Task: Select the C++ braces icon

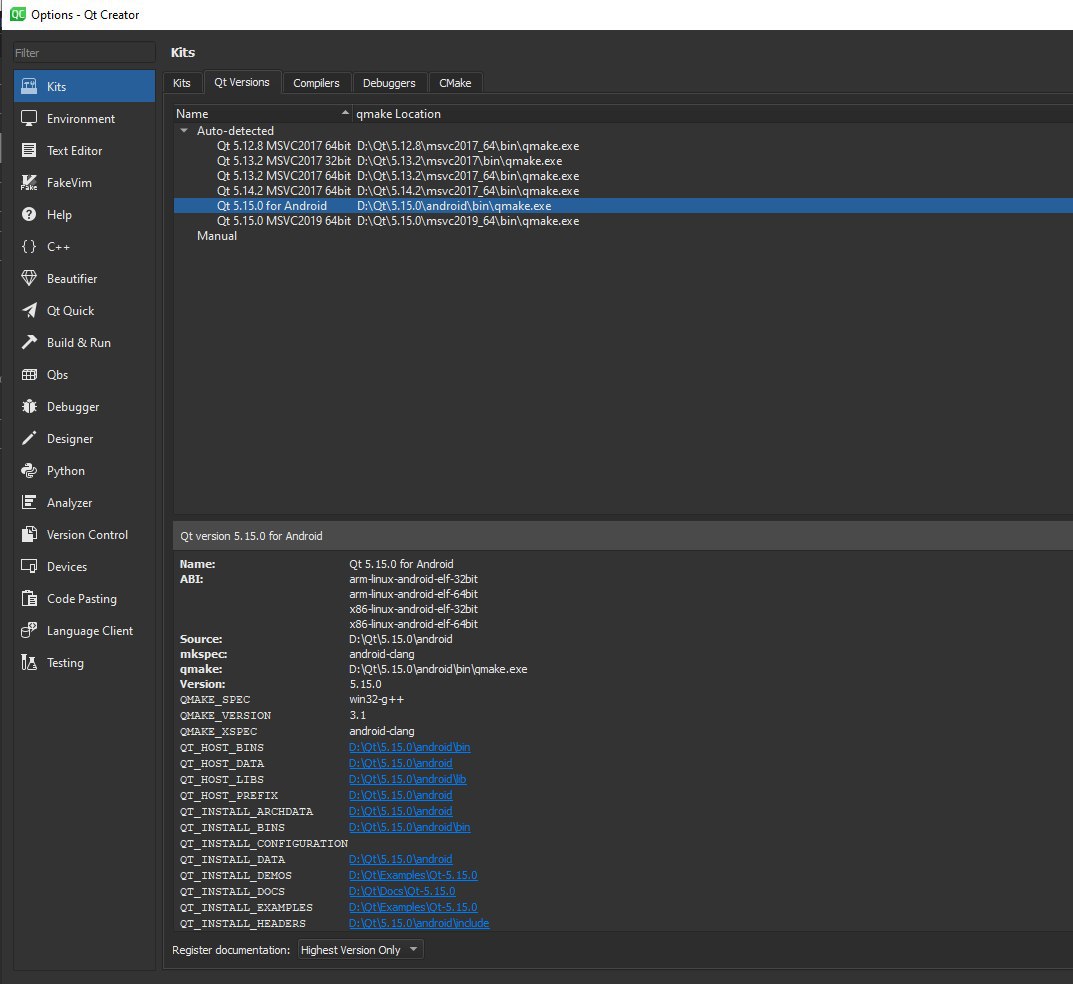Action: tap(29, 246)
